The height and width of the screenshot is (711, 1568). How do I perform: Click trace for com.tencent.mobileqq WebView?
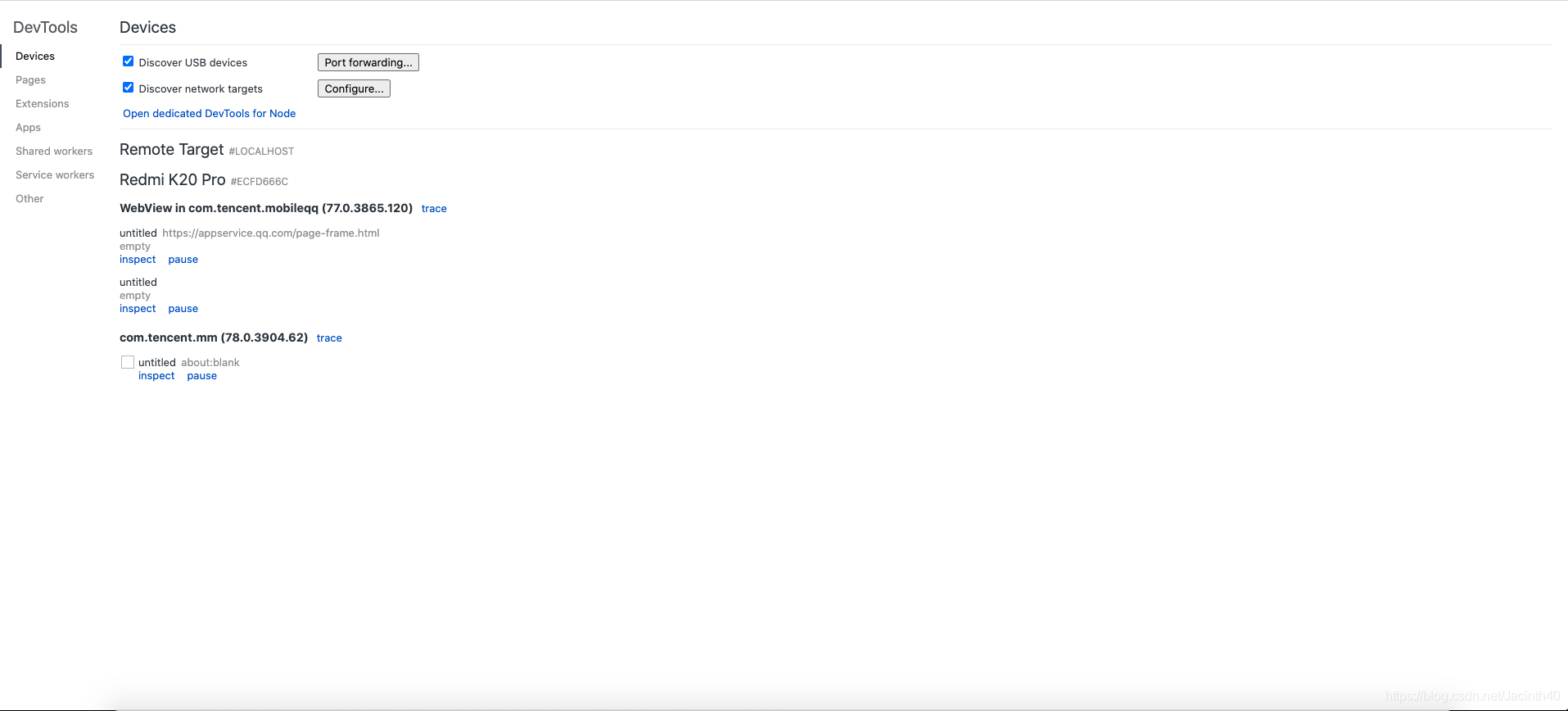[x=434, y=209]
